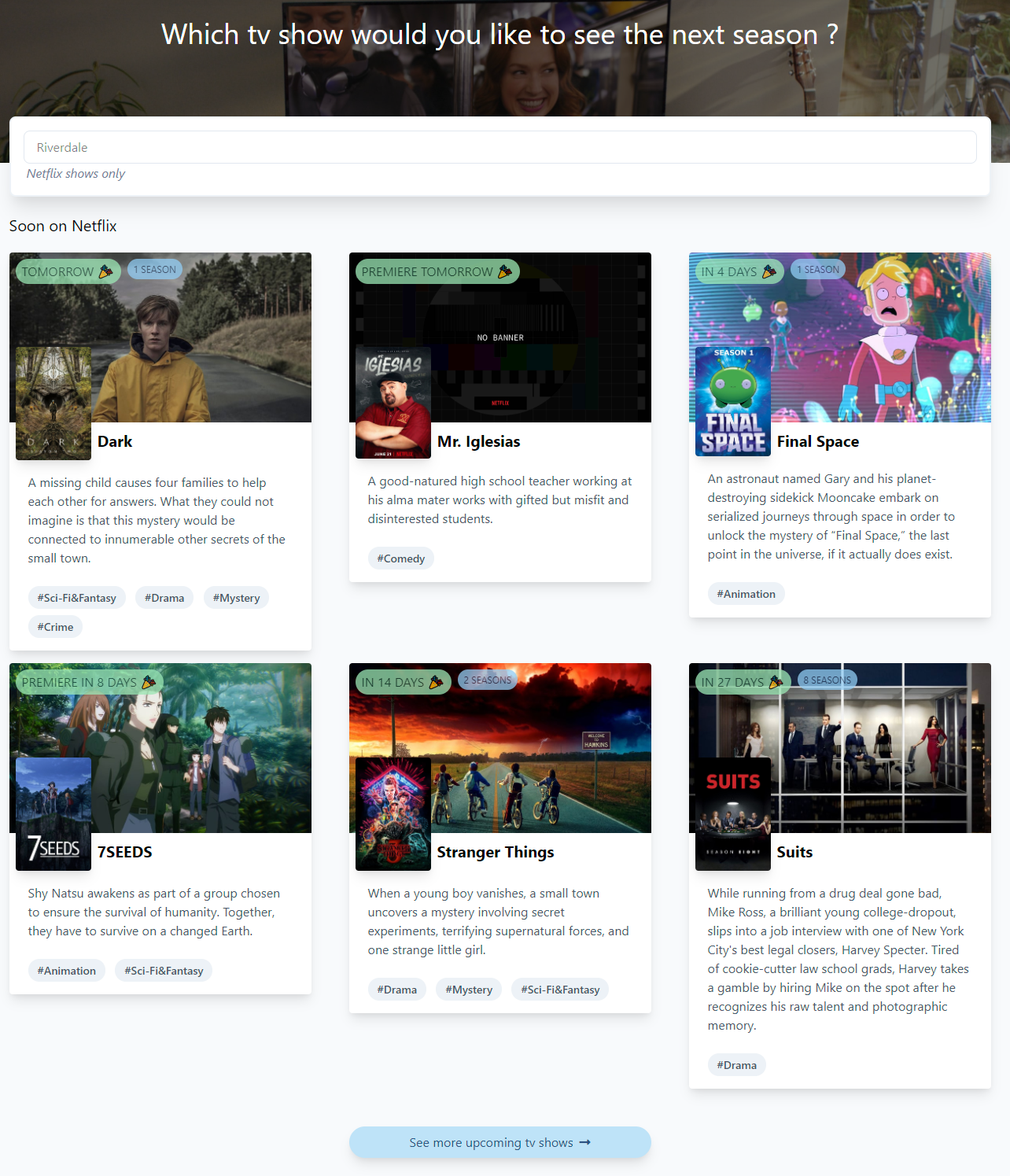Screen dimensions: 1010x1176
Task: Click the NO BANNER image of Mr. Iglesias
Action: click(x=500, y=337)
